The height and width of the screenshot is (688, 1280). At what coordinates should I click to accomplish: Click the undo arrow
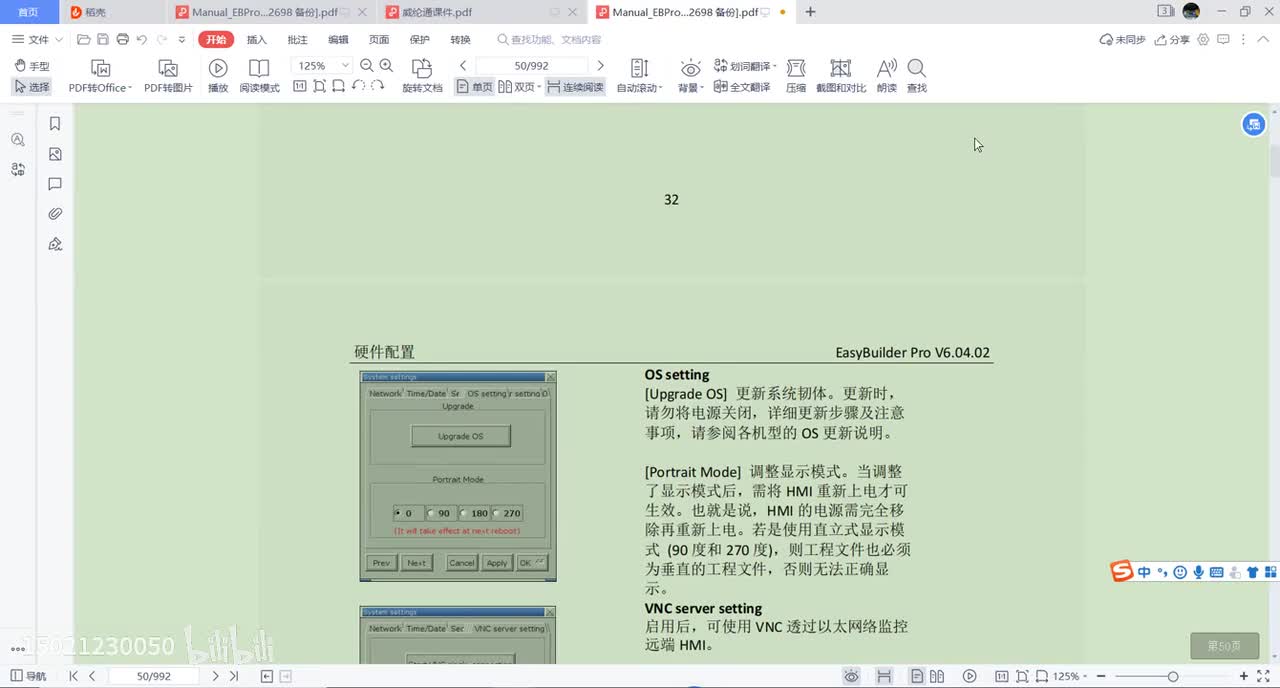click(x=141, y=39)
